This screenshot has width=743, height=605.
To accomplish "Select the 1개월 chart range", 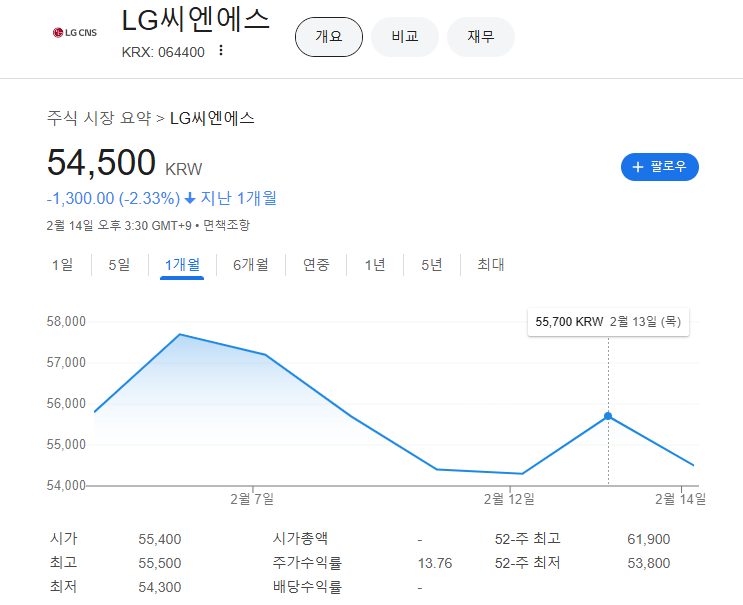I will coord(182,264).
